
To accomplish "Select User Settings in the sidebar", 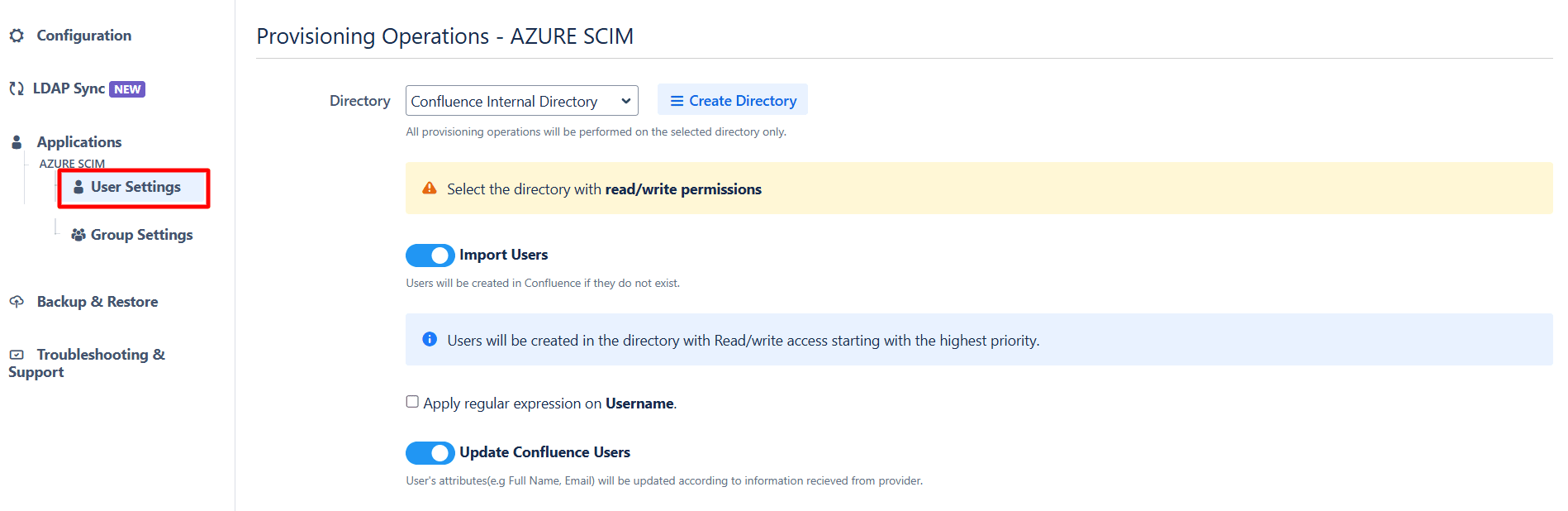I will pos(134,188).
